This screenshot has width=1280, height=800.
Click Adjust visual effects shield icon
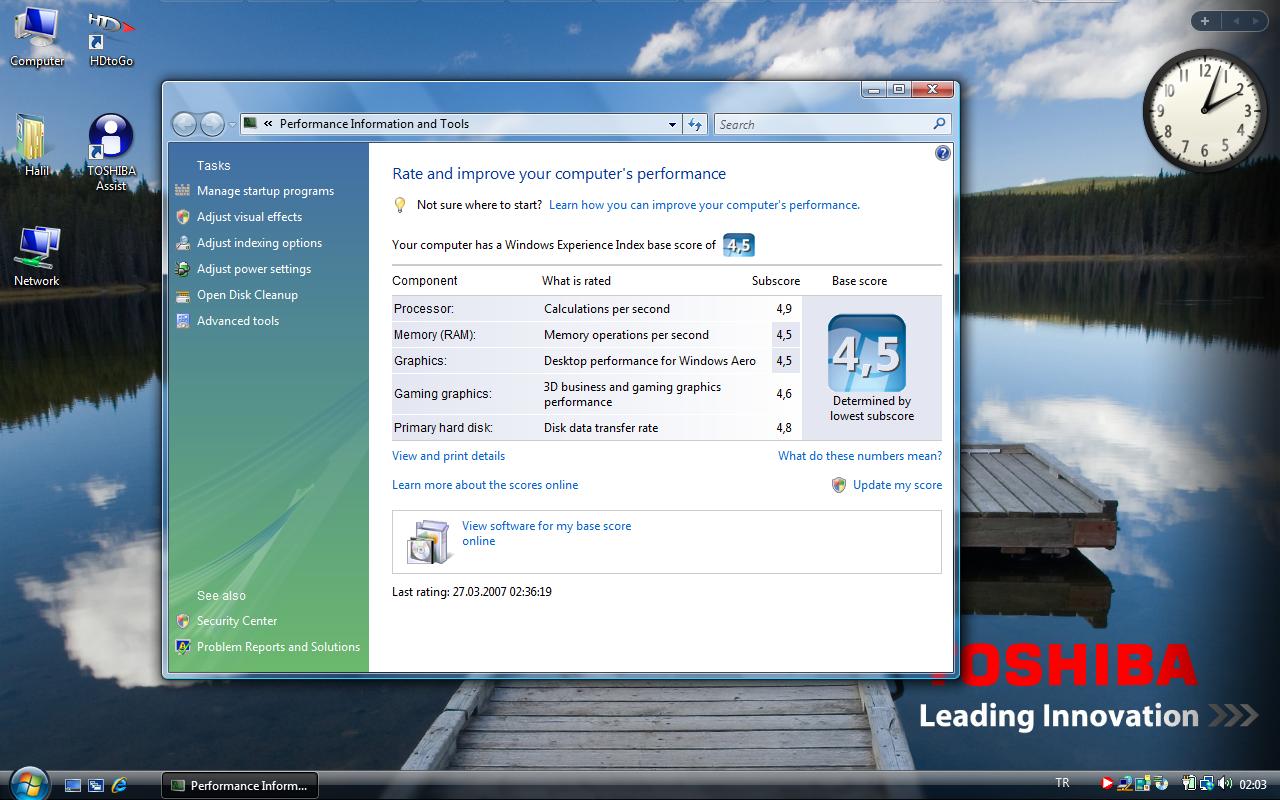(182, 217)
